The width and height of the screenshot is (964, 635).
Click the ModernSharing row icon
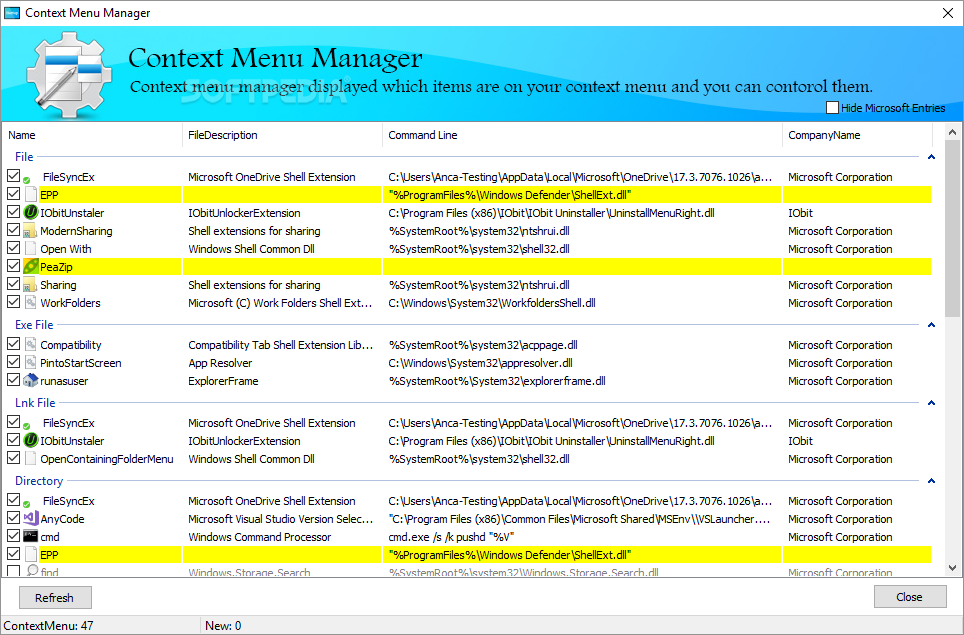31,231
